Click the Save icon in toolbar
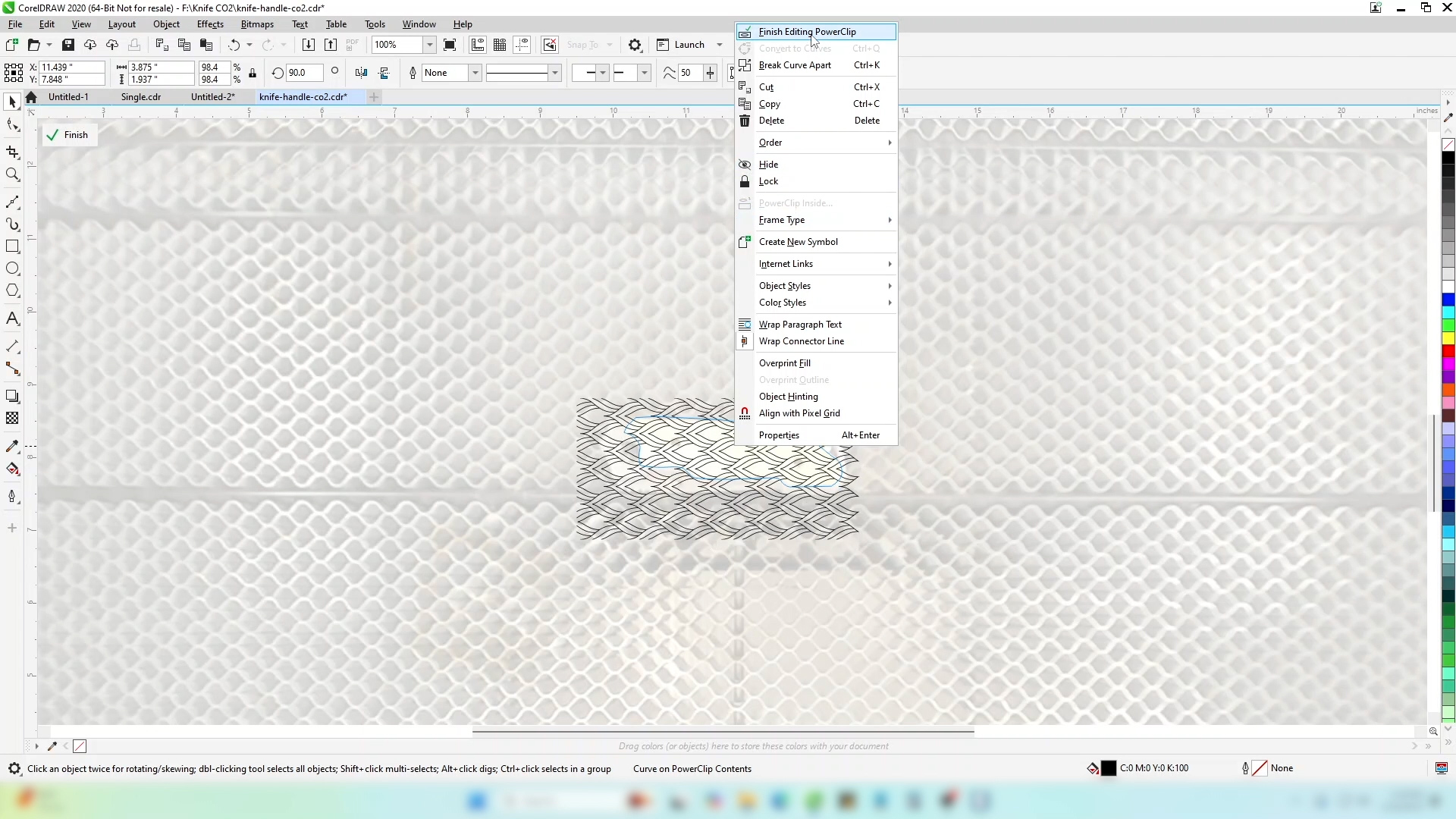This screenshot has width=1456, height=819. coord(68,45)
